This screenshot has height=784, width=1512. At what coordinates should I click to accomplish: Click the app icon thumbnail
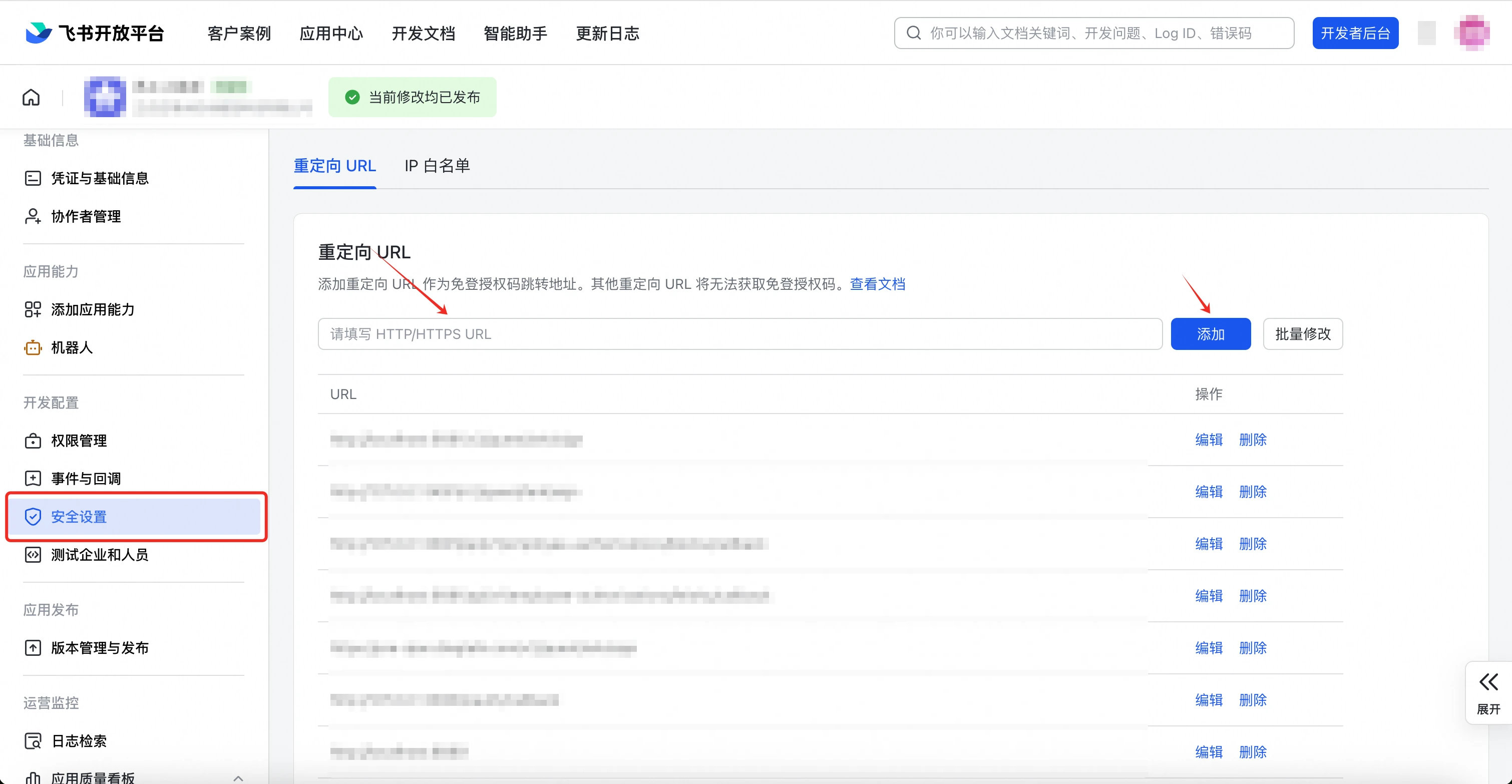tap(105, 97)
